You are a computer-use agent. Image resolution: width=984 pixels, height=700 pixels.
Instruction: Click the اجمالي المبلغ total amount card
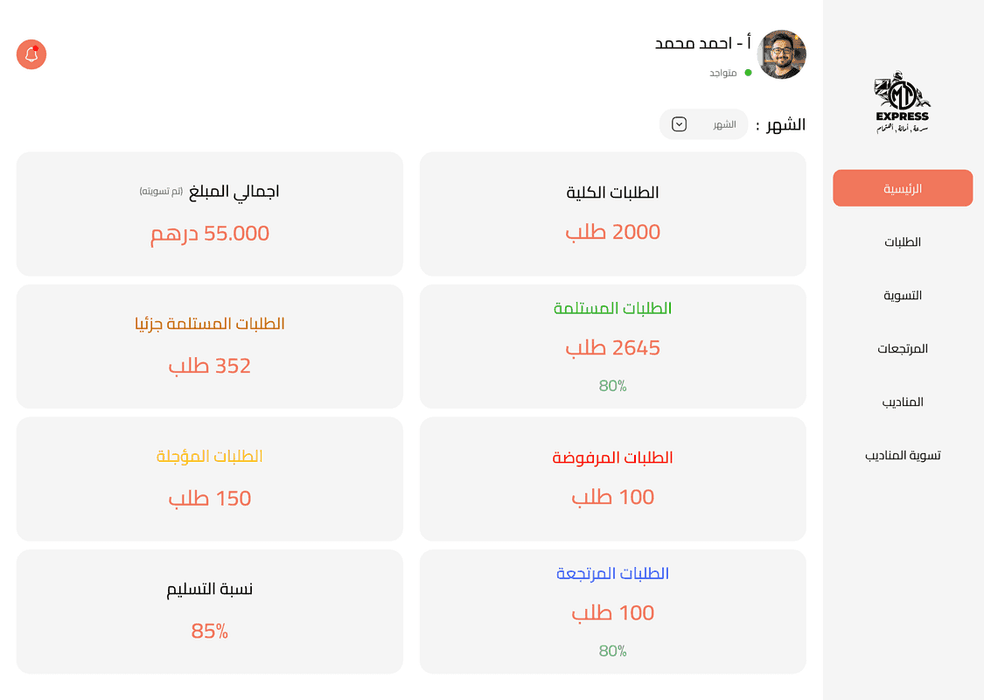[209, 213]
